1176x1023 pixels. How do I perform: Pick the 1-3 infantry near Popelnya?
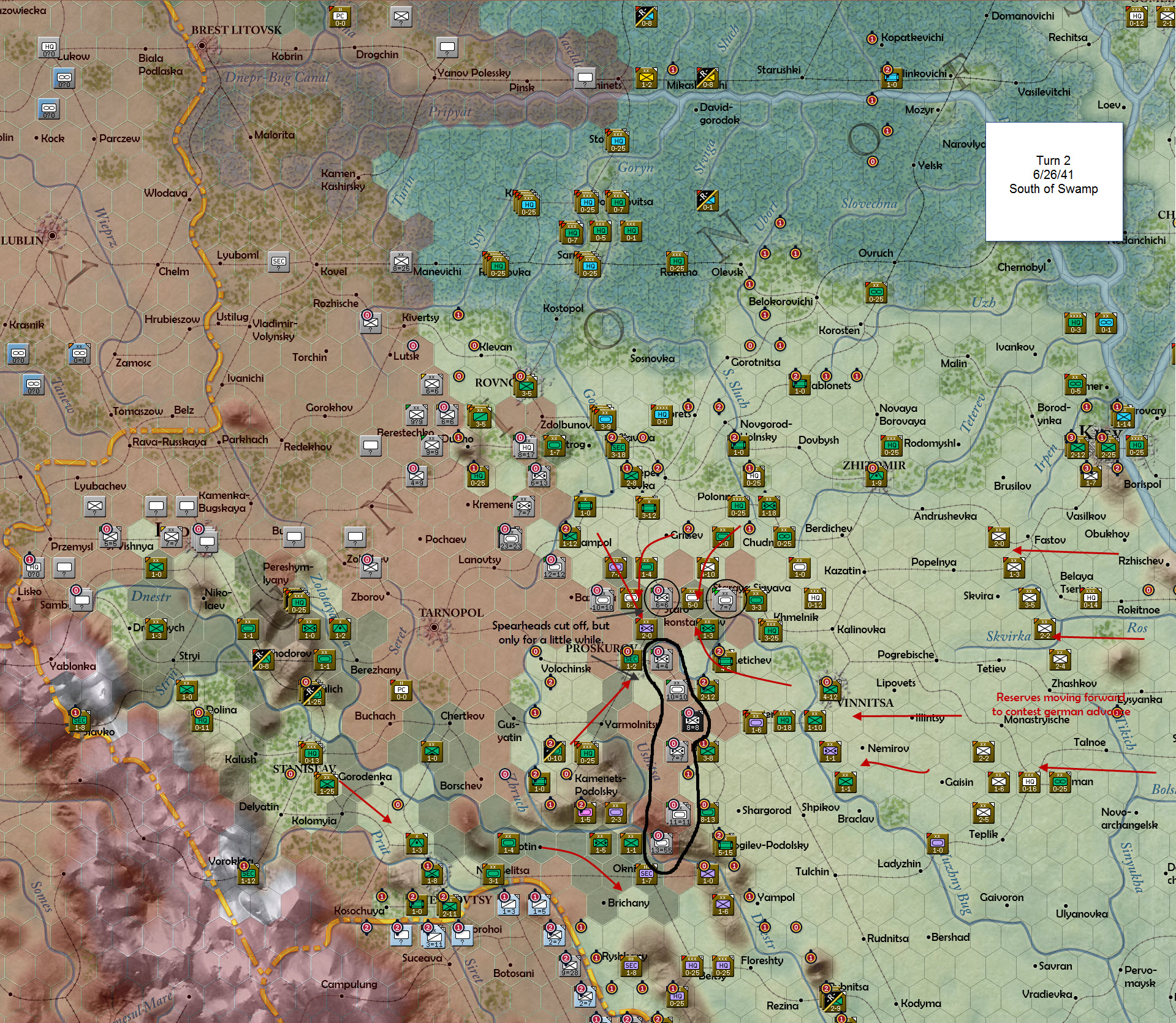tap(1014, 568)
